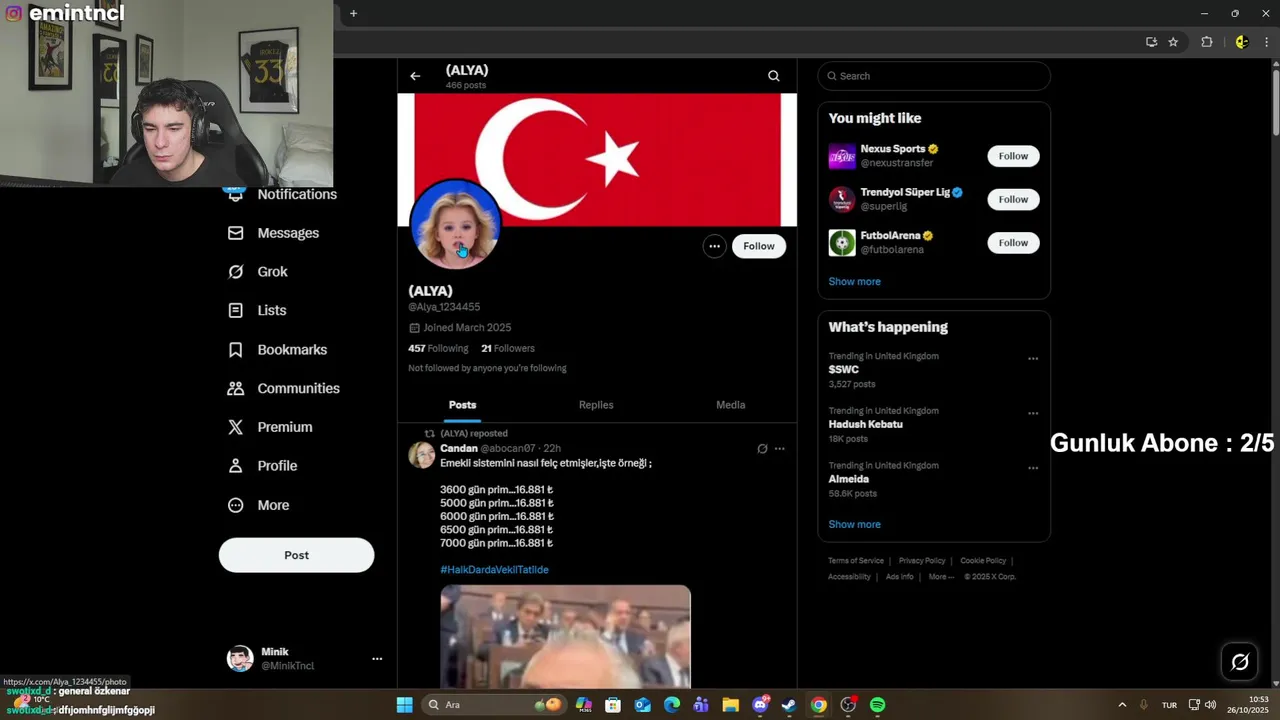The image size is (1280, 720).
Task: Open Microsoft Edge from the taskbar
Action: 672,705
